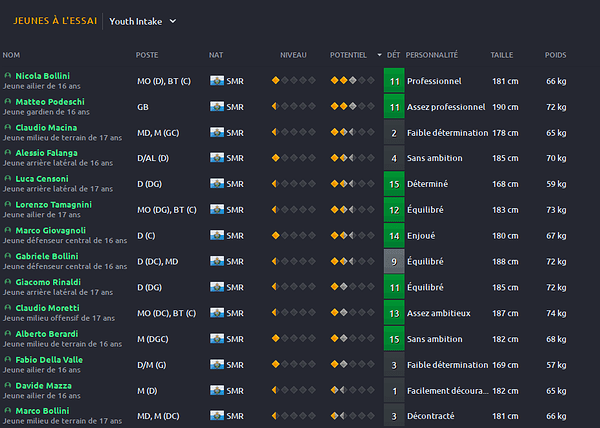This screenshot has height=428, width=600.
Task: Open Matteo Podeschi's player profile
Action: pyautogui.click(x=50, y=102)
